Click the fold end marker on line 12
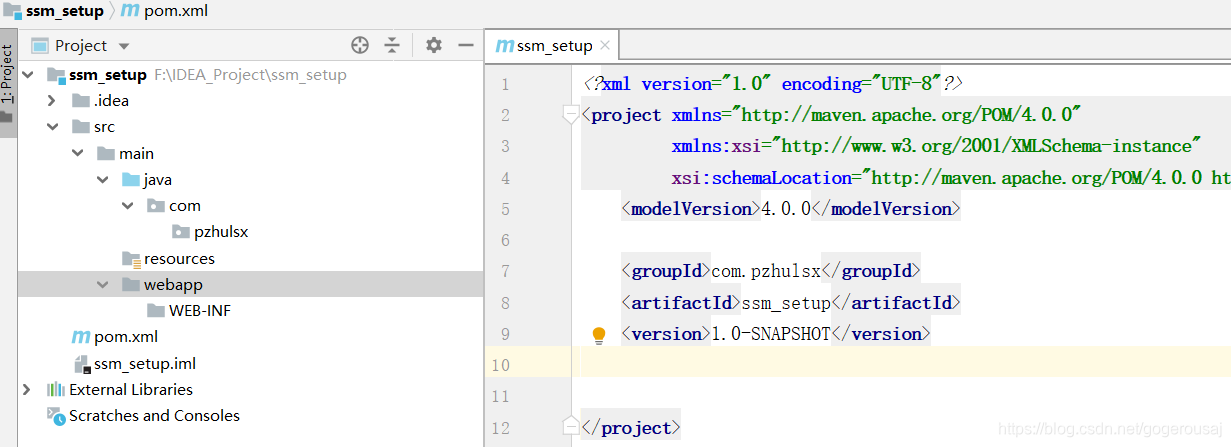The height and width of the screenshot is (447, 1231). point(571,428)
